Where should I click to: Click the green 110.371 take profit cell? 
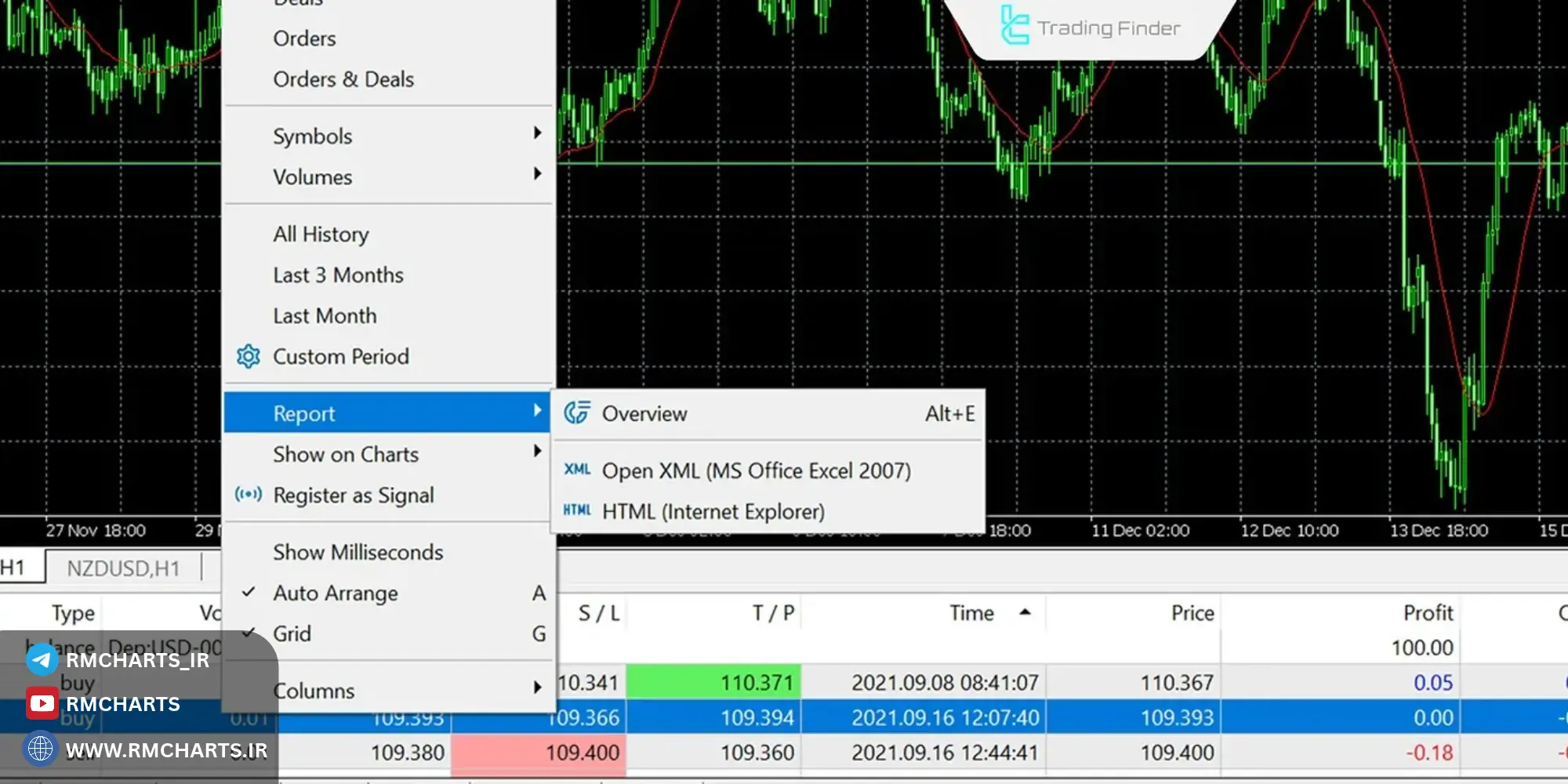[713, 683]
